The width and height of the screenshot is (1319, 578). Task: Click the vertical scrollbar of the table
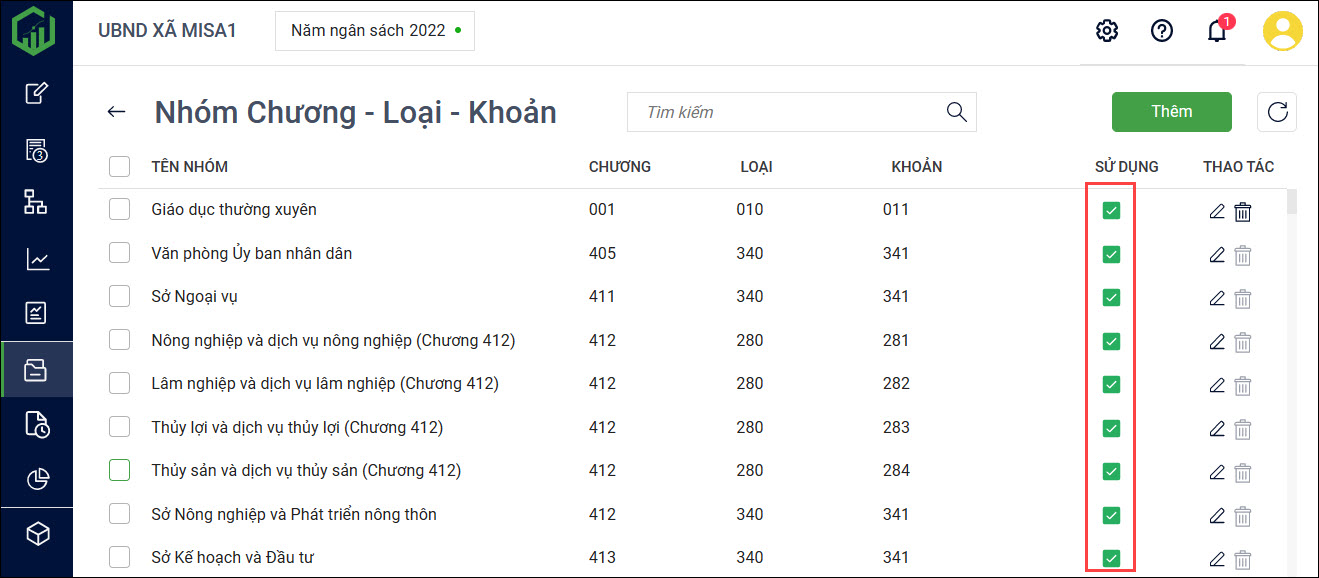[1292, 380]
